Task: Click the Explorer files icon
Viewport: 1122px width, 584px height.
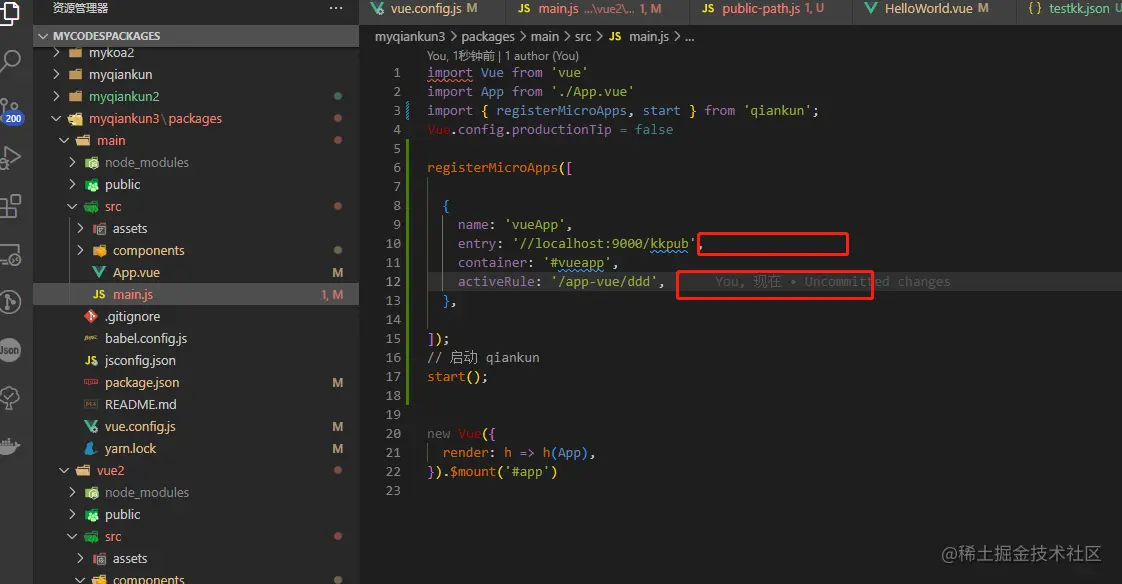Action: (10, 13)
